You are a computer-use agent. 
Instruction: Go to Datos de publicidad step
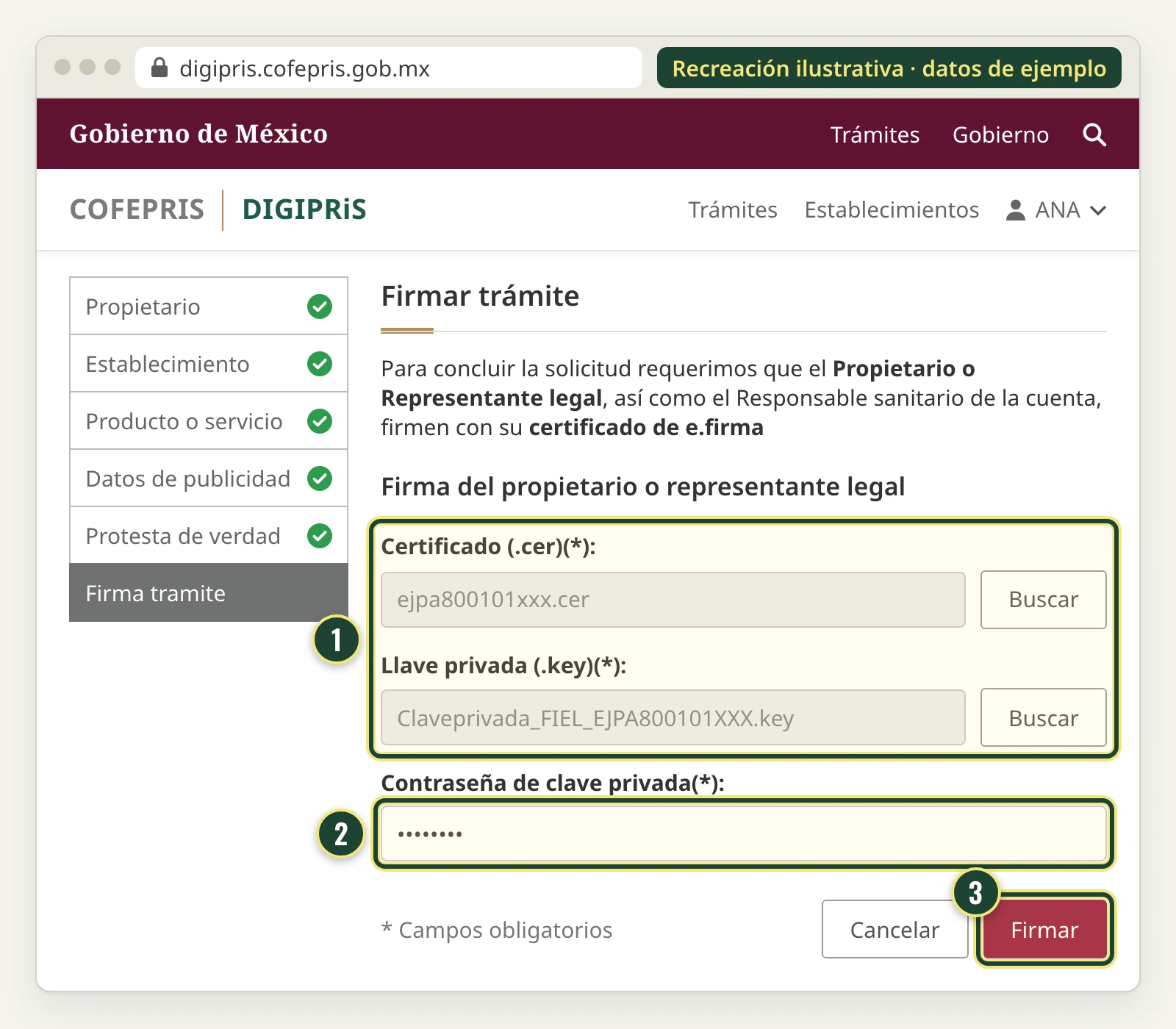[x=209, y=478]
